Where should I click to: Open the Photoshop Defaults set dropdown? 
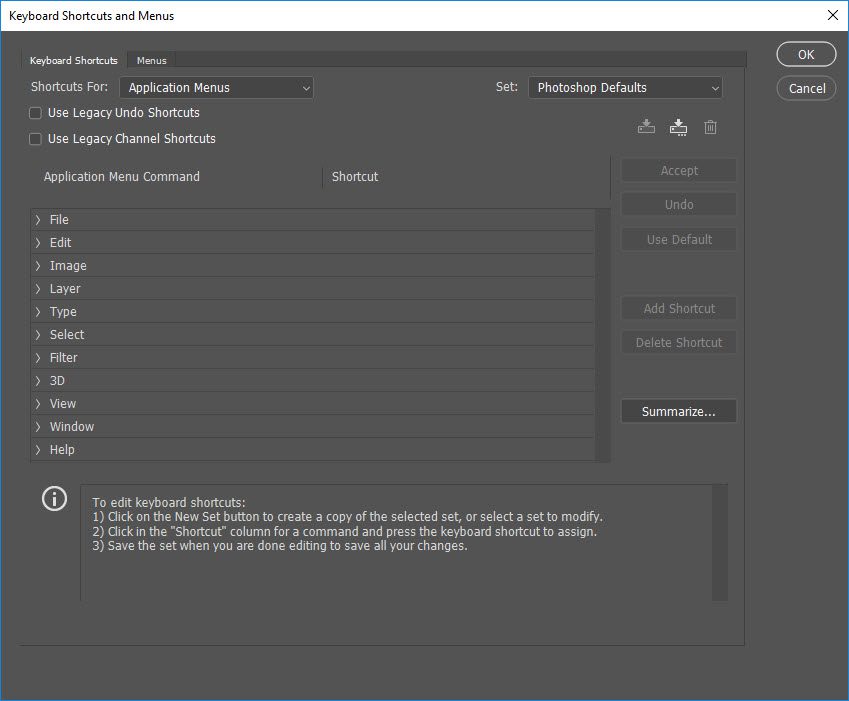click(624, 87)
